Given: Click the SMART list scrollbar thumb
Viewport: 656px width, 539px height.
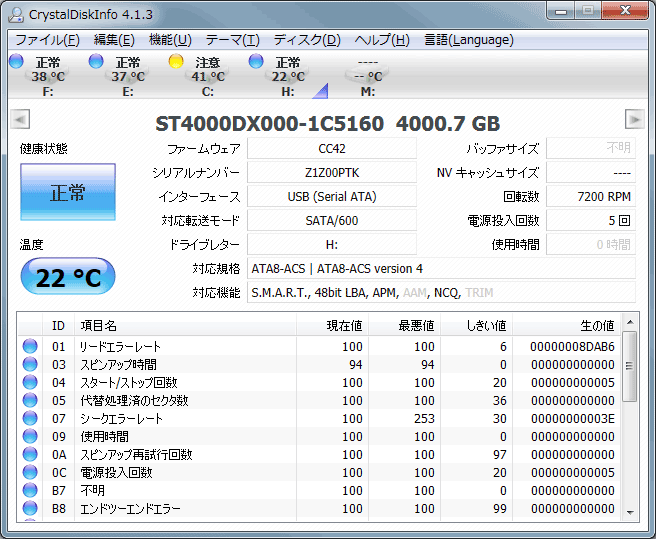Looking at the screenshot, I should tap(629, 366).
